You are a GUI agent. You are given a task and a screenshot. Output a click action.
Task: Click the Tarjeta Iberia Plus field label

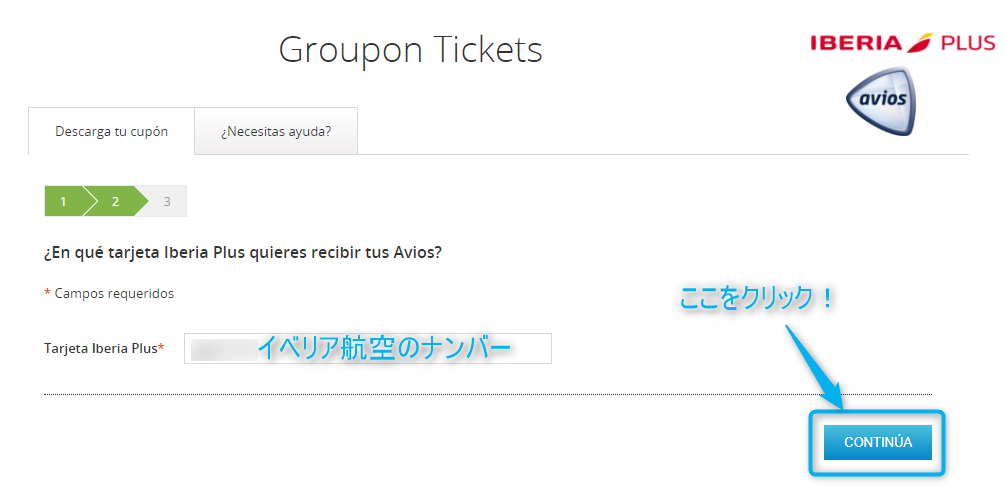point(100,348)
